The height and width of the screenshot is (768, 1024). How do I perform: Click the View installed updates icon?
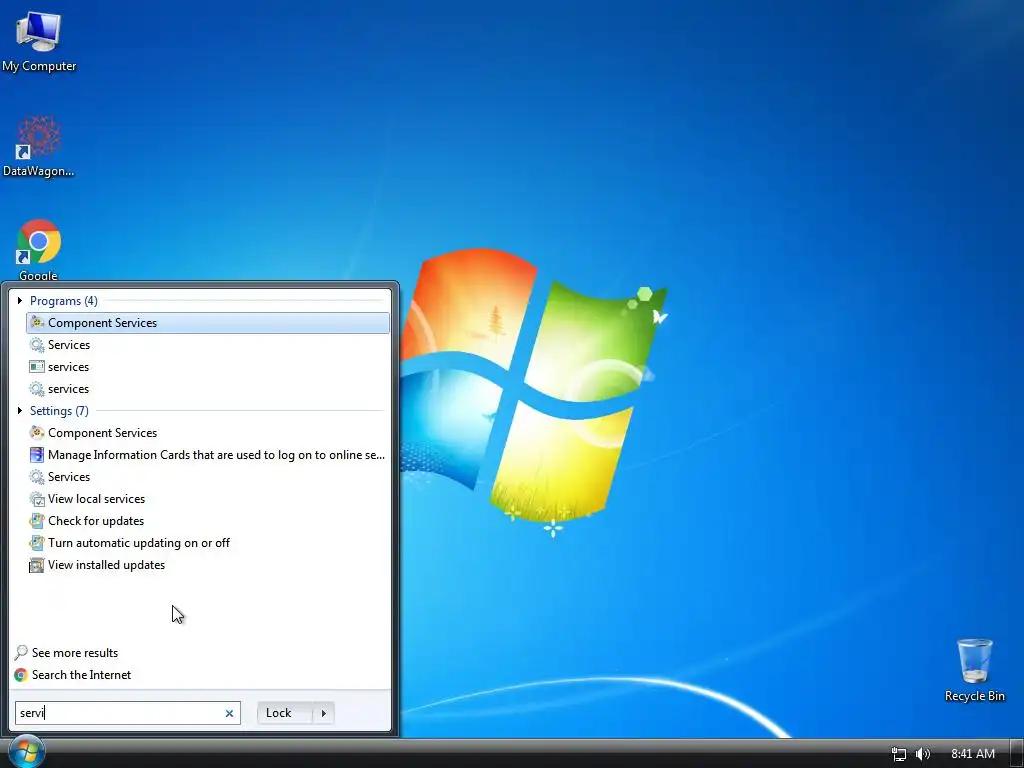37,565
